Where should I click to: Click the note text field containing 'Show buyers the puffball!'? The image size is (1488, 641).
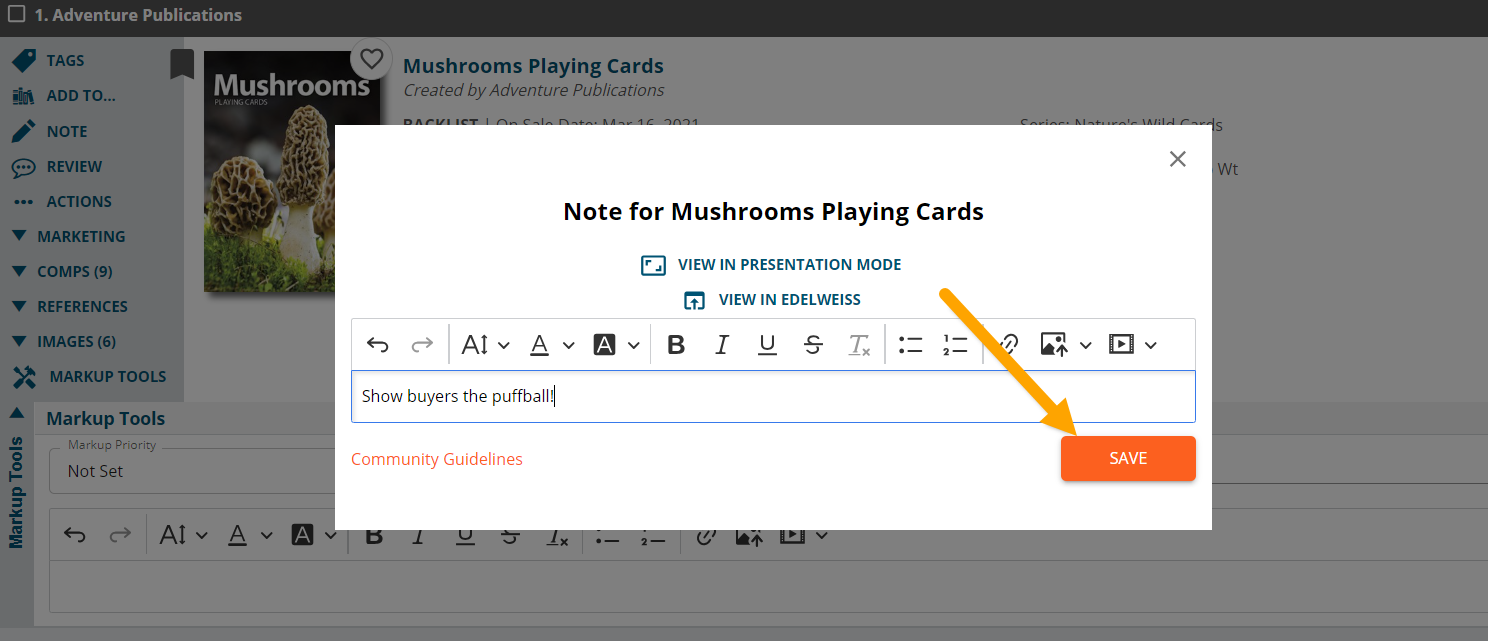[x=773, y=396]
